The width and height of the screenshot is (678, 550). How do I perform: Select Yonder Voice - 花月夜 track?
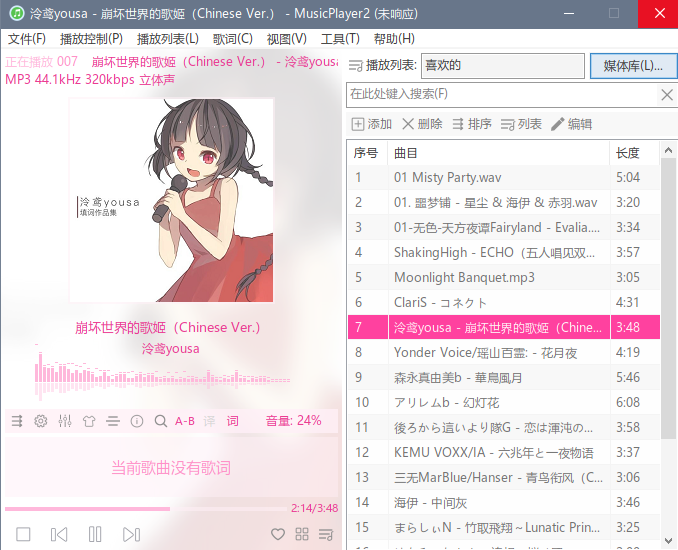click(504, 352)
